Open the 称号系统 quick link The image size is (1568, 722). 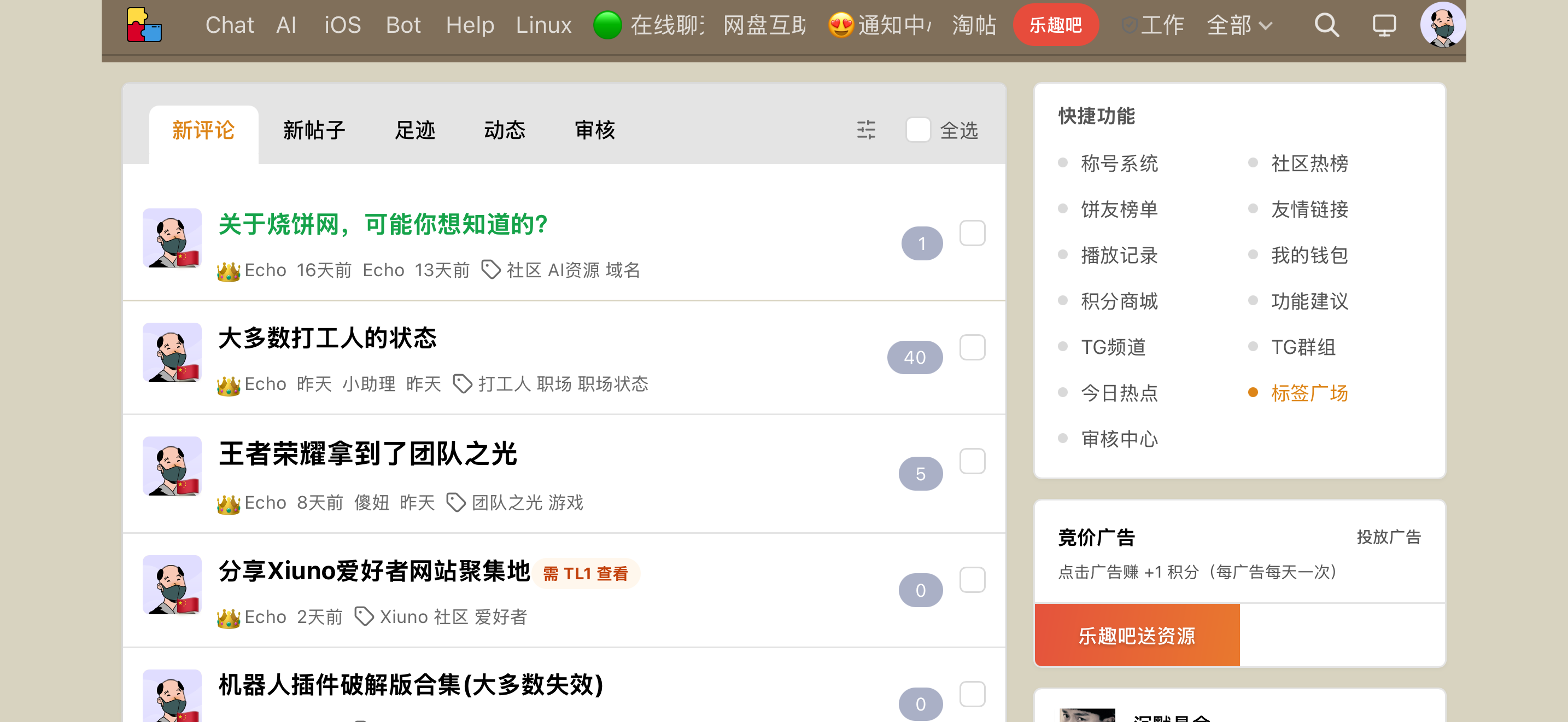tap(1119, 163)
